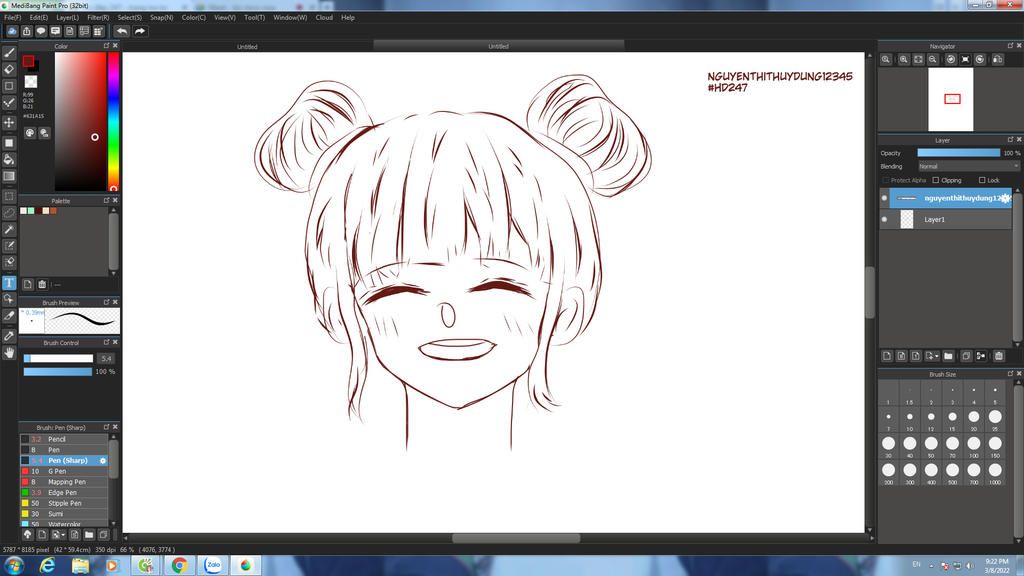
Task: Select the Select Eraser tool
Action: 9,263
